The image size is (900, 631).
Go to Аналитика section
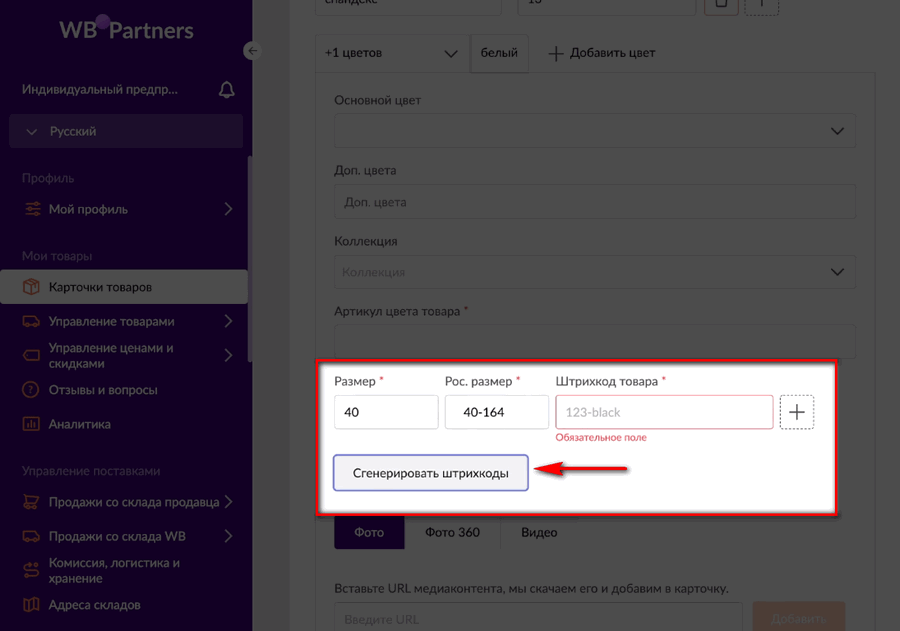79,424
